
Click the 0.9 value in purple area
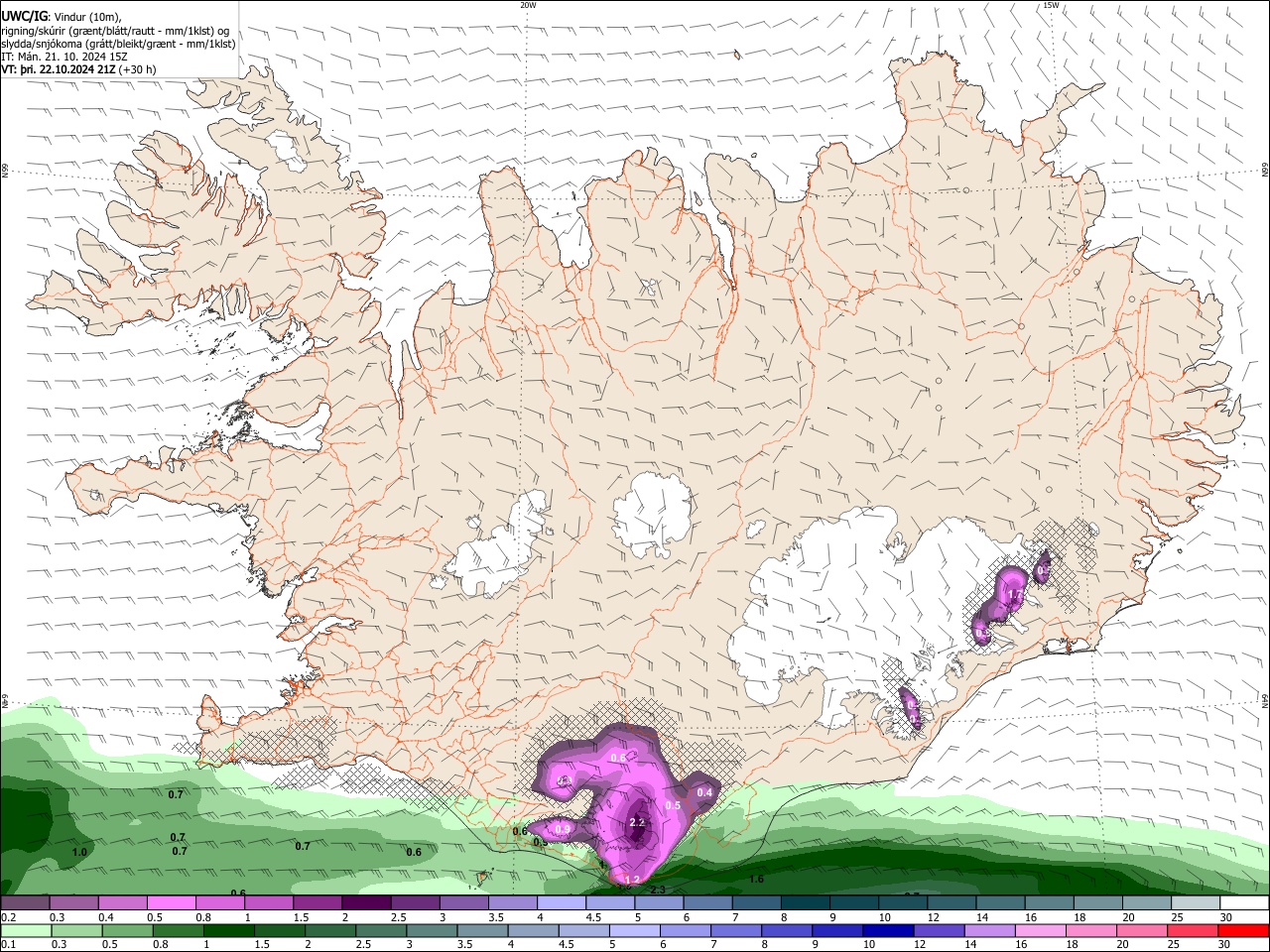pyautogui.click(x=563, y=829)
